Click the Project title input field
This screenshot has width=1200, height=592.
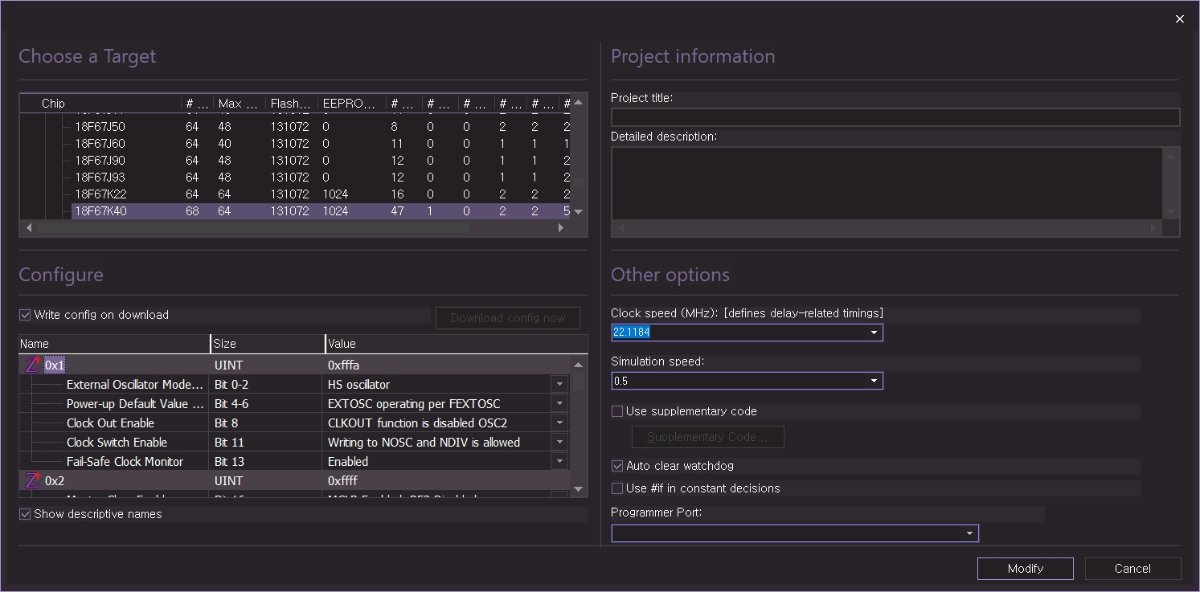[895, 117]
